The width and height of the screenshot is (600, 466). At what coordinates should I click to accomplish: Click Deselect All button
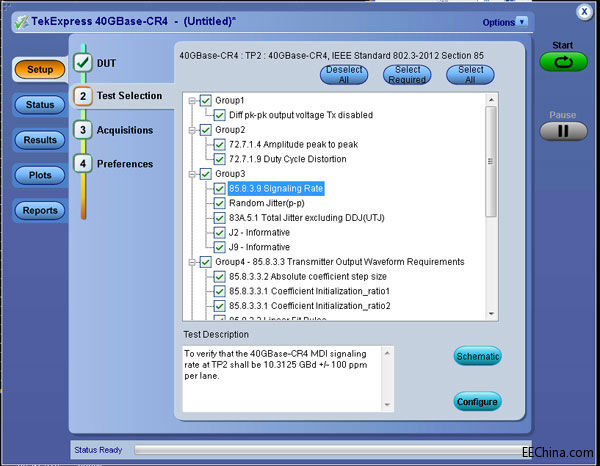pyautogui.click(x=344, y=75)
